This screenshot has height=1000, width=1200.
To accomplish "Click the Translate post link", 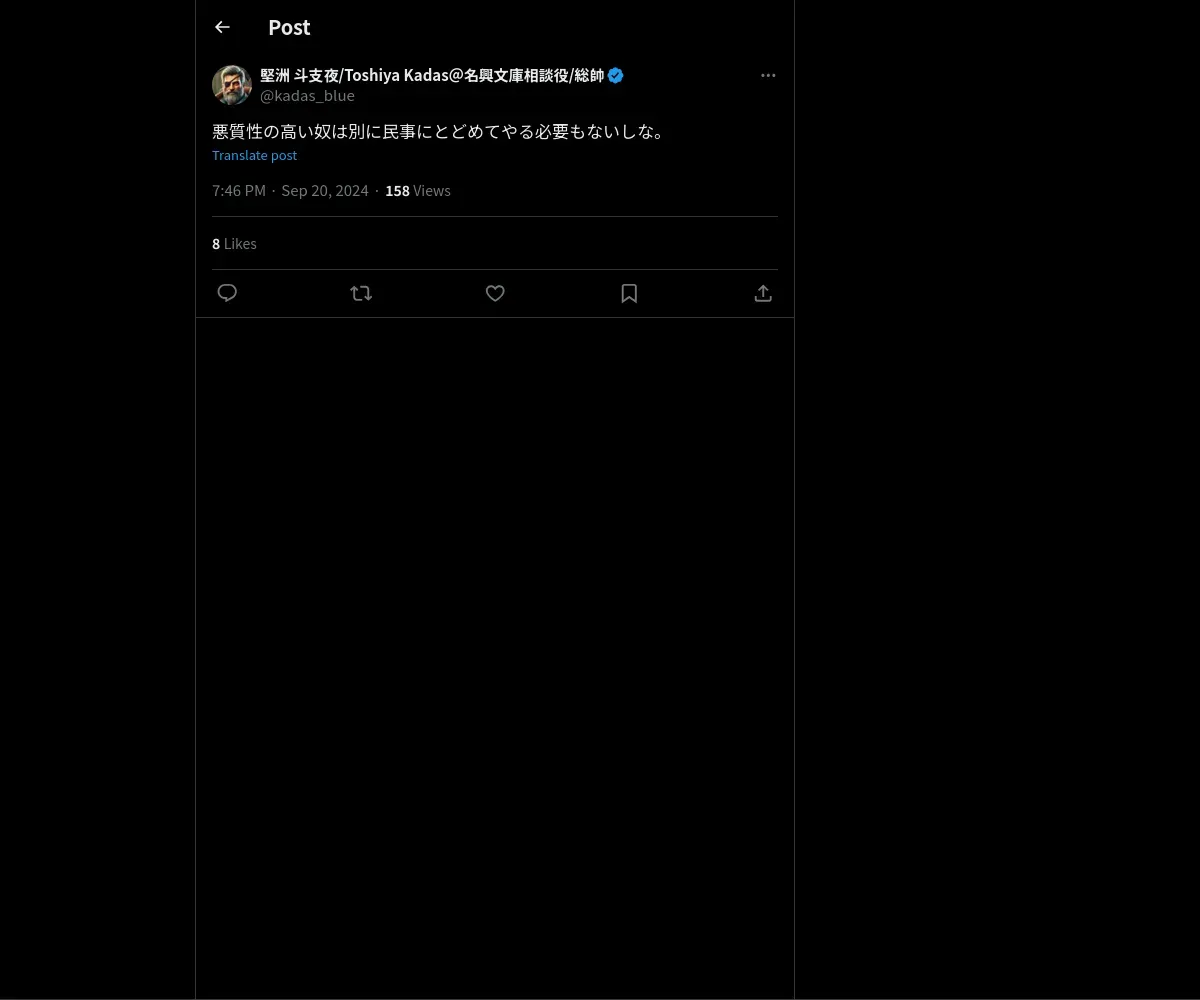I will [x=254, y=155].
